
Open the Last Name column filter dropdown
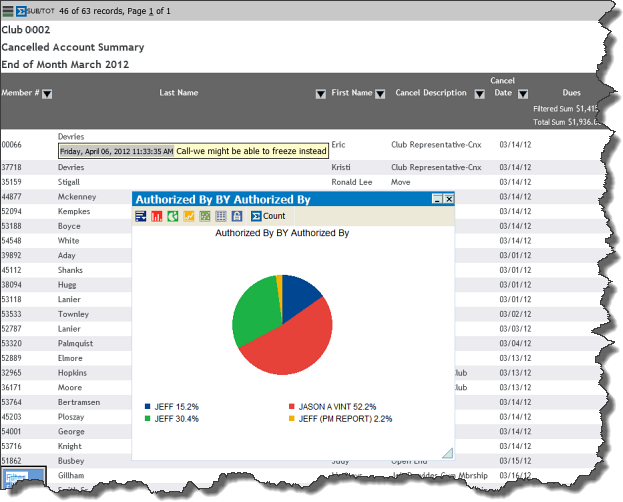[321, 94]
